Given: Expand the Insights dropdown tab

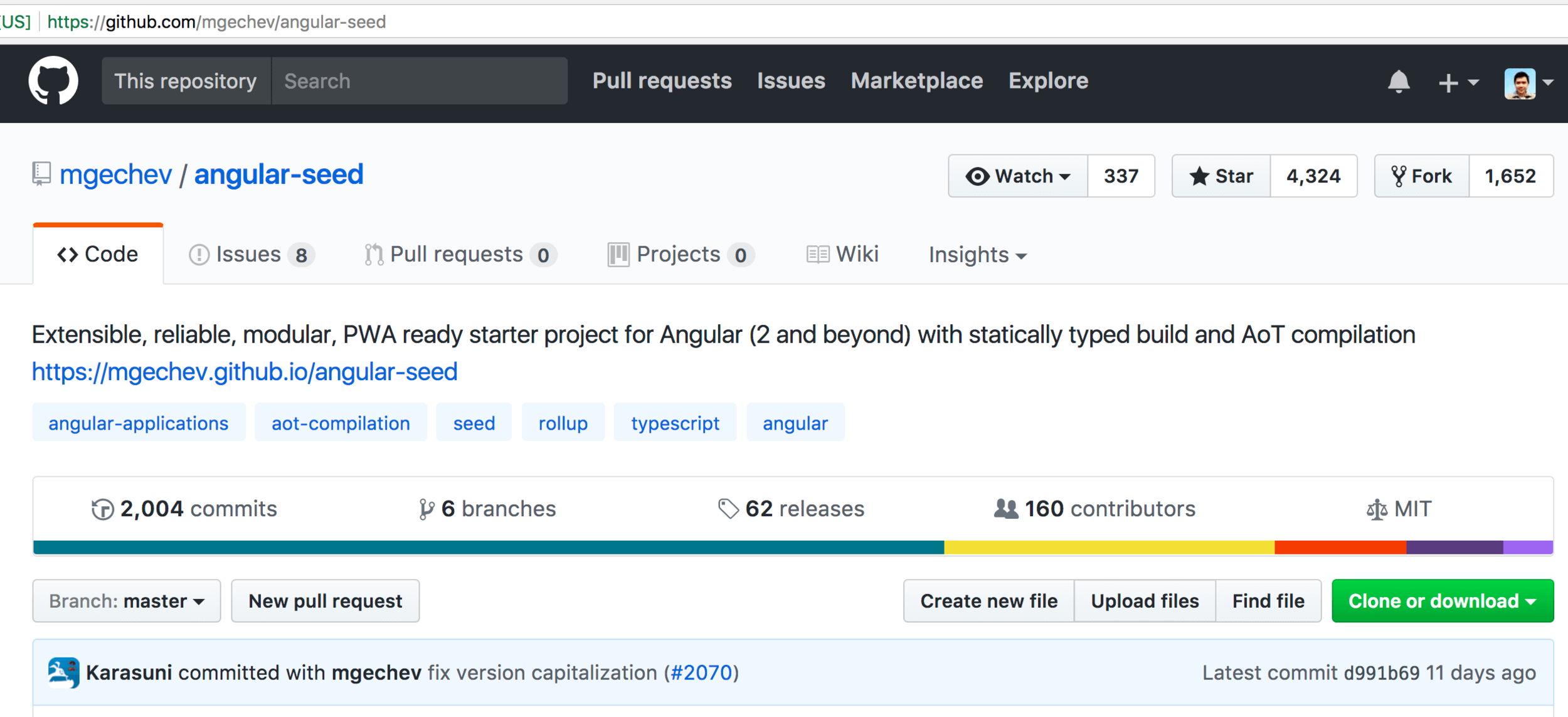Looking at the screenshot, I should point(977,255).
